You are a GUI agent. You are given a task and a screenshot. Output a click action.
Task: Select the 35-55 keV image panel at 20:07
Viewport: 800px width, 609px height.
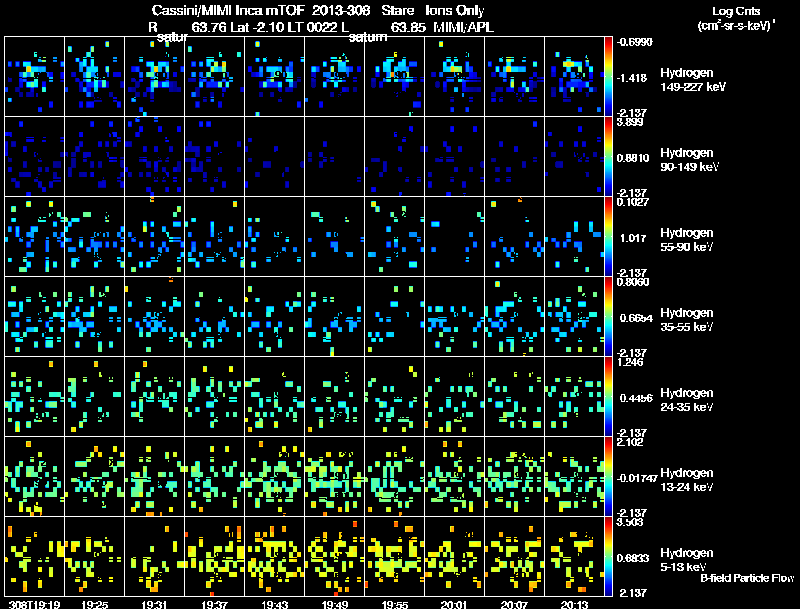coord(514,317)
